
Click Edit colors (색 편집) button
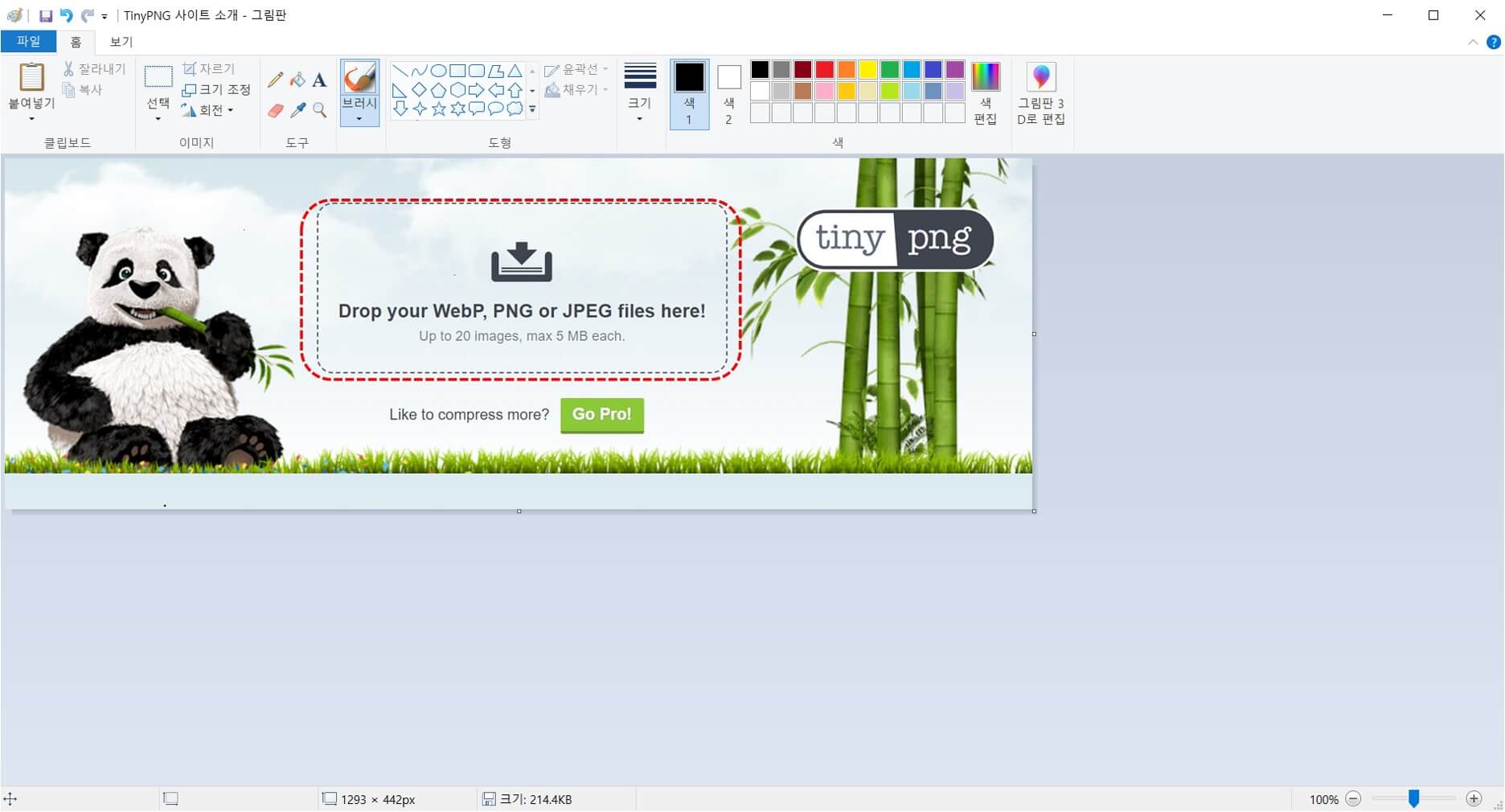986,94
